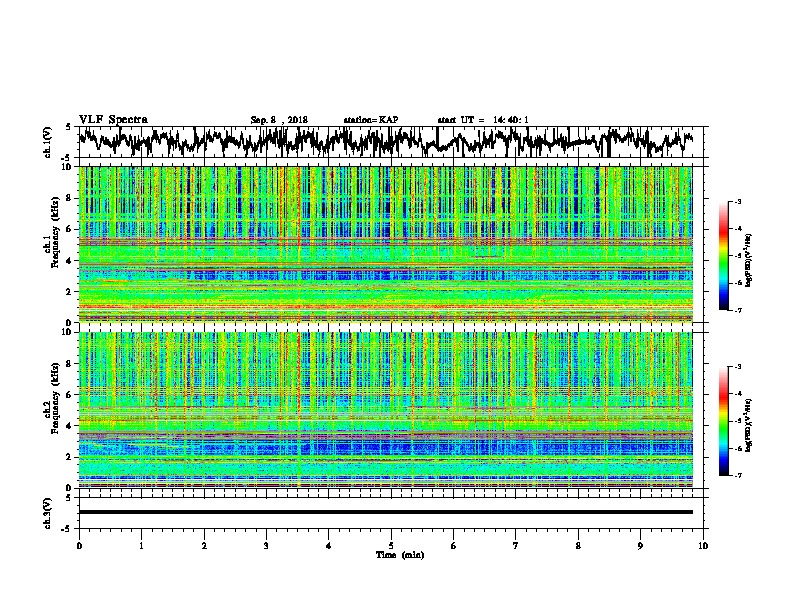
Task: Click the -7 label on the ch.2 color bar
Action: pyautogui.click(x=737, y=476)
